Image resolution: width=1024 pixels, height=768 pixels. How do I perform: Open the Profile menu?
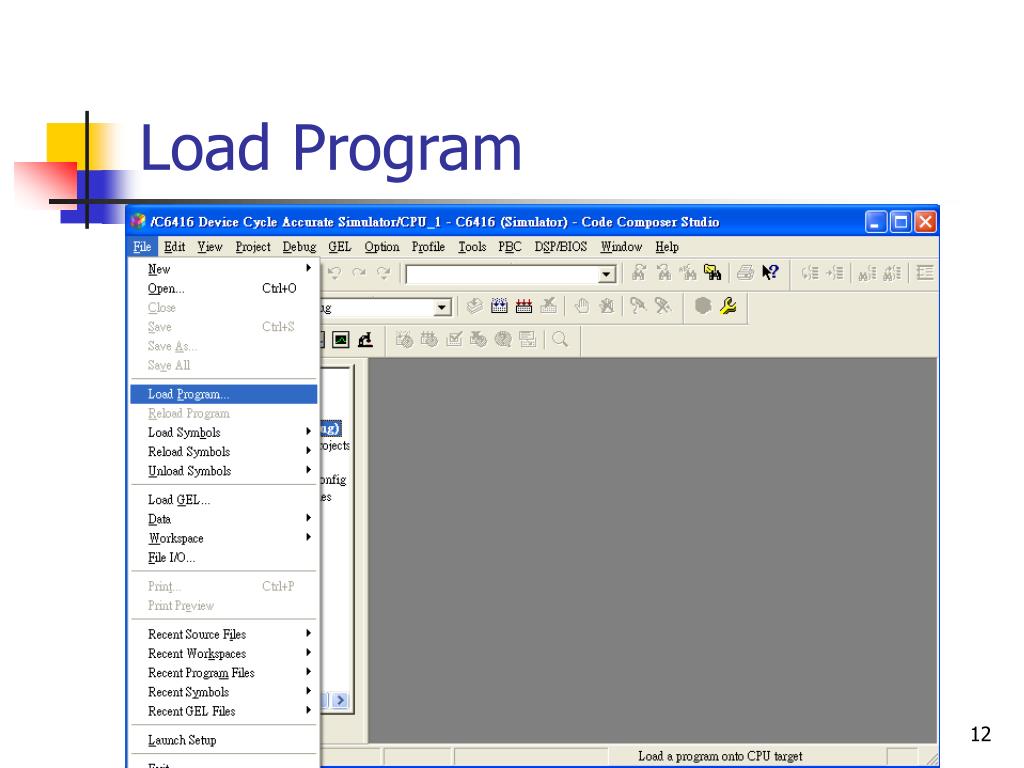428,247
